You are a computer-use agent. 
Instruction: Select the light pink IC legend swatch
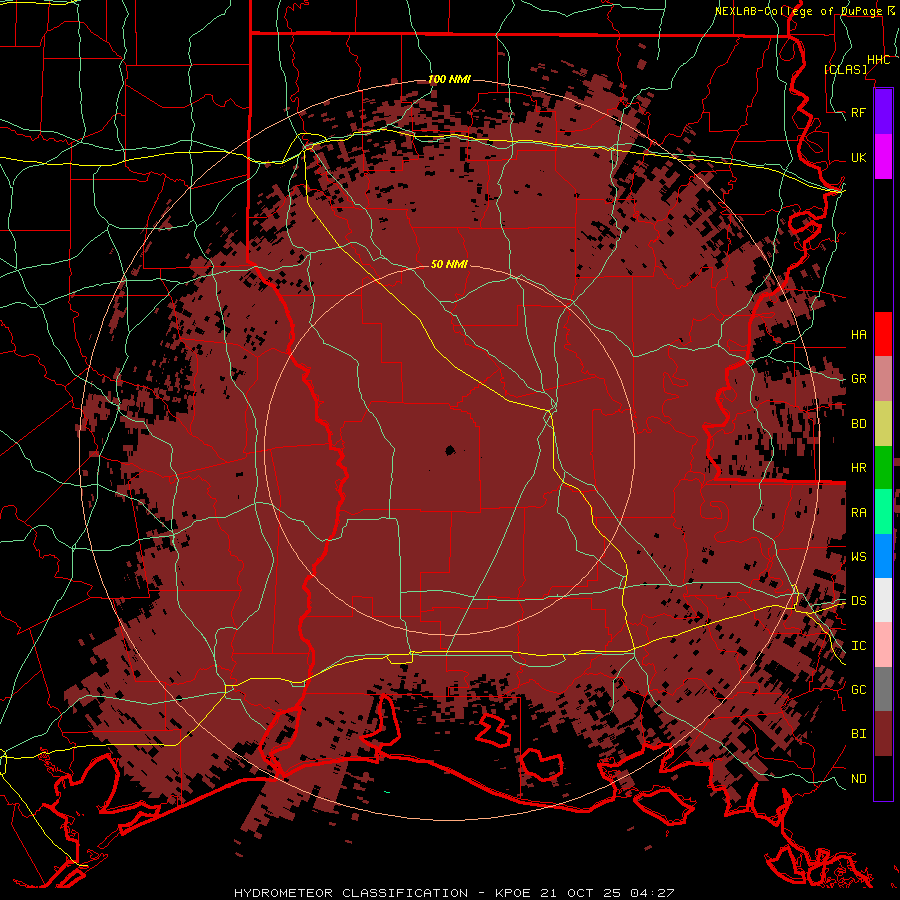883,645
